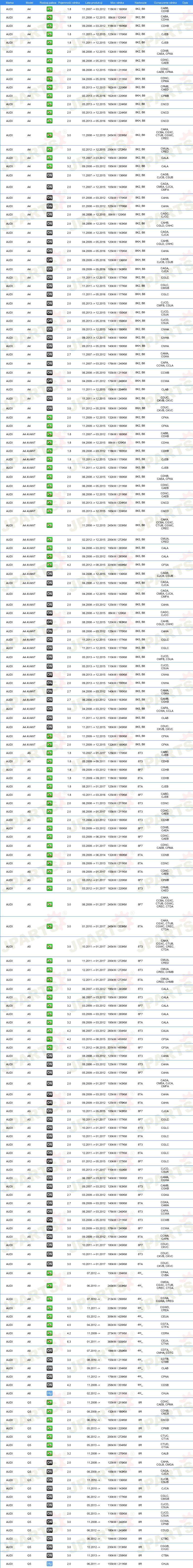The image size is (193, 1568).
Task: Click the Moc silnika column header
Action: [117, 2]
